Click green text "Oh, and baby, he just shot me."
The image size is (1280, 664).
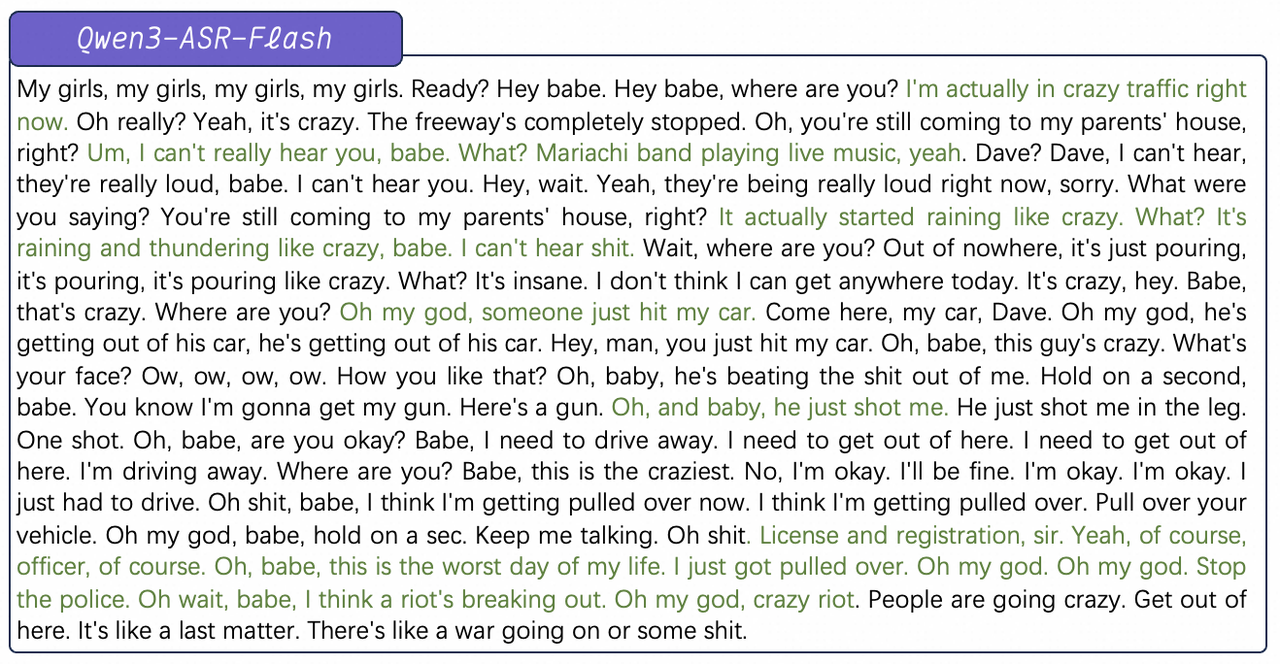tap(780, 408)
